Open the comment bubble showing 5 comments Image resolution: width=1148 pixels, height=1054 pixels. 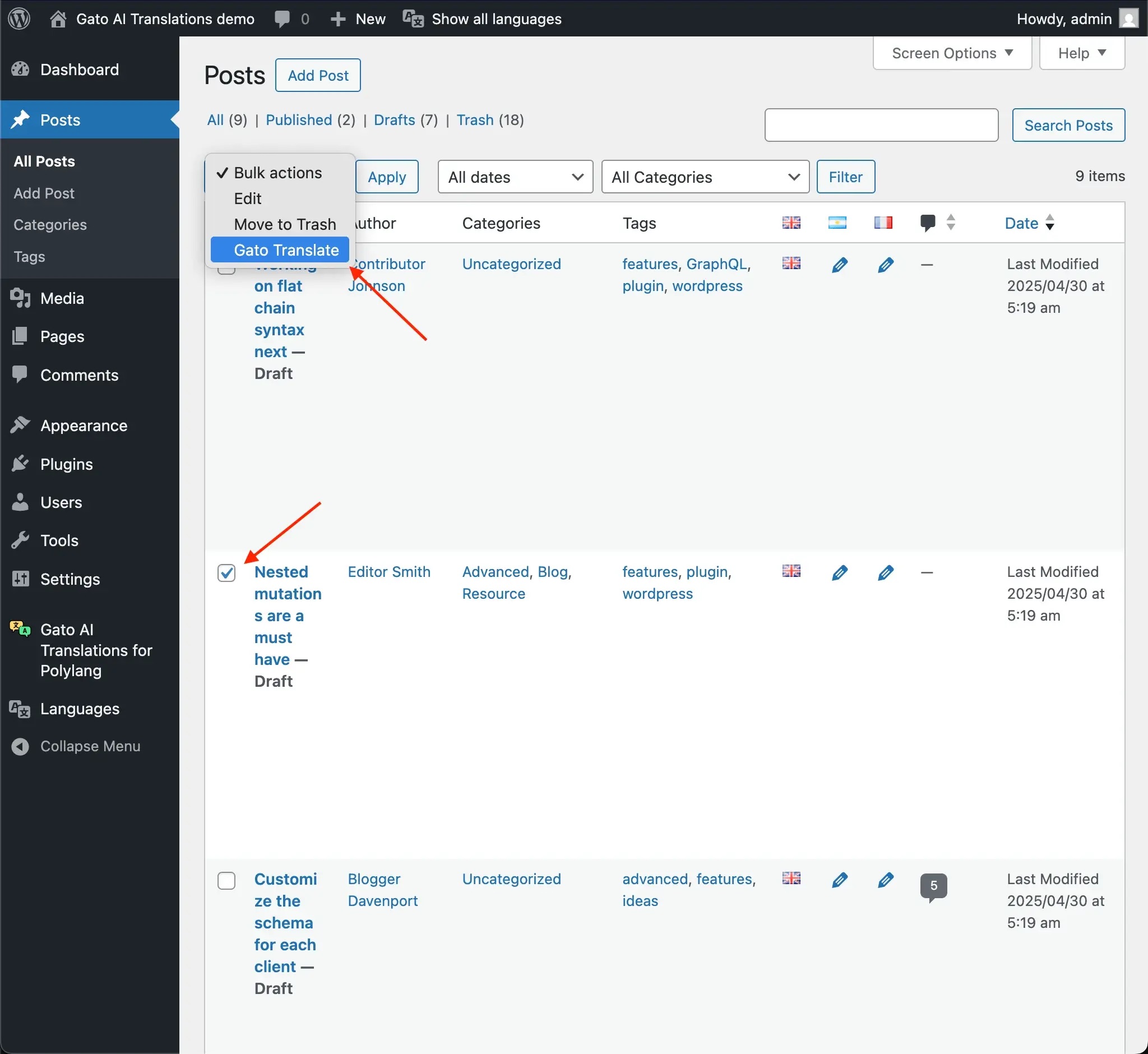pyautogui.click(x=934, y=886)
